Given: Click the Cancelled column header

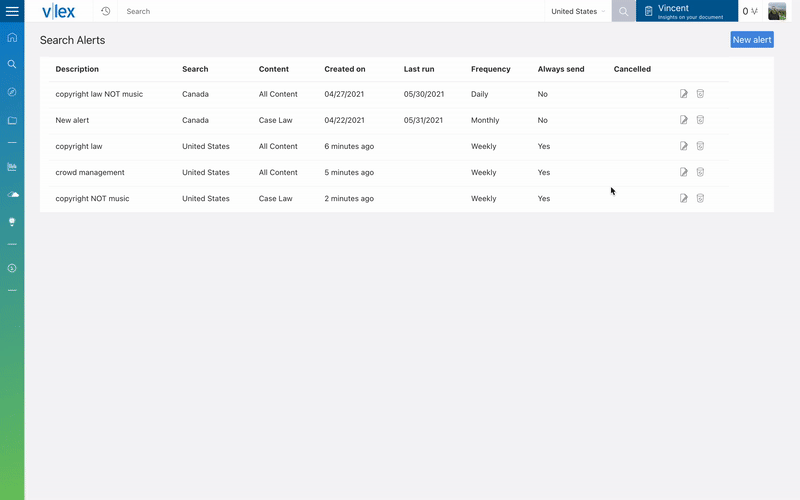Looking at the screenshot, I should pos(632,69).
